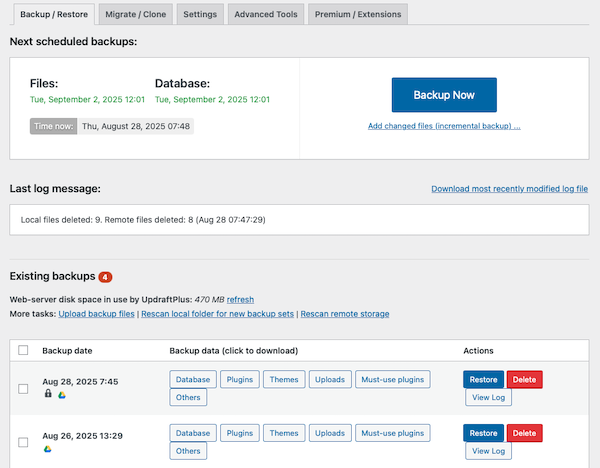Delete the Aug 26, 2025 backup

point(524,433)
